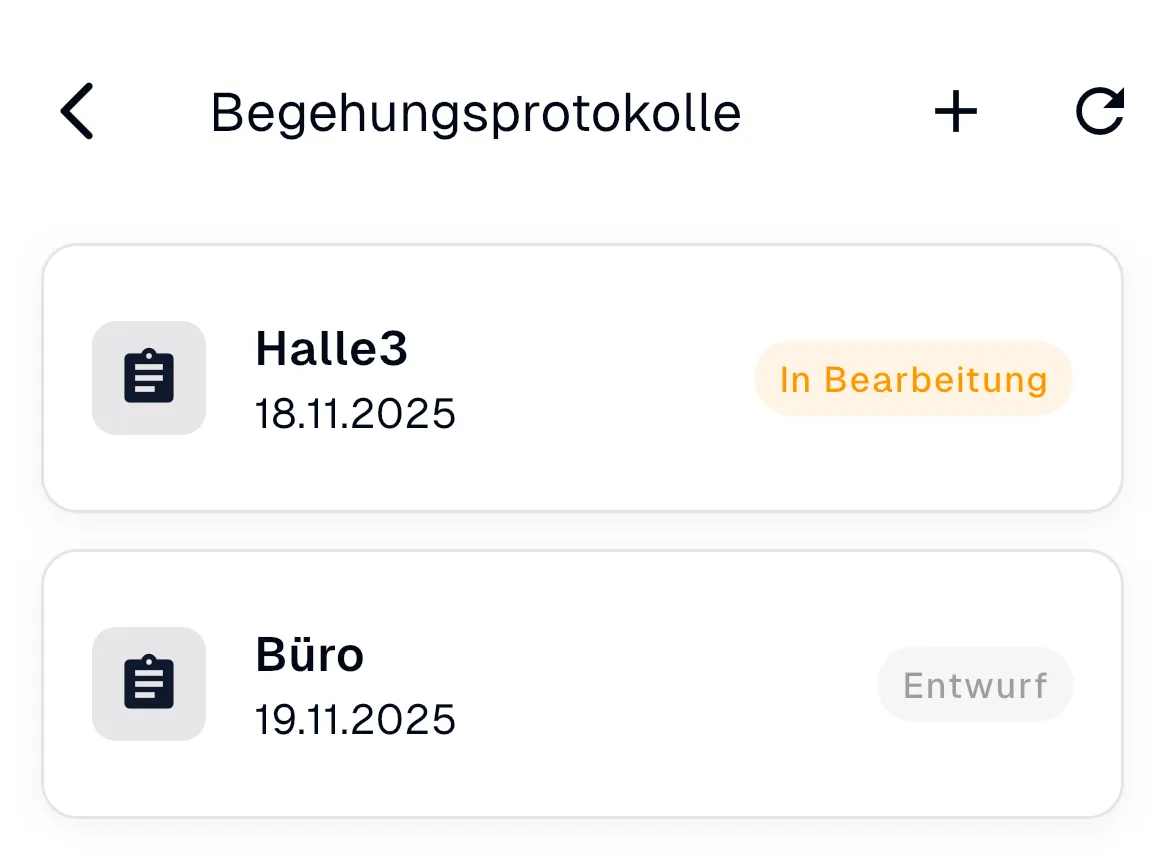Click the reload circle icon top right
1167x863 pixels.
pyautogui.click(x=1100, y=111)
